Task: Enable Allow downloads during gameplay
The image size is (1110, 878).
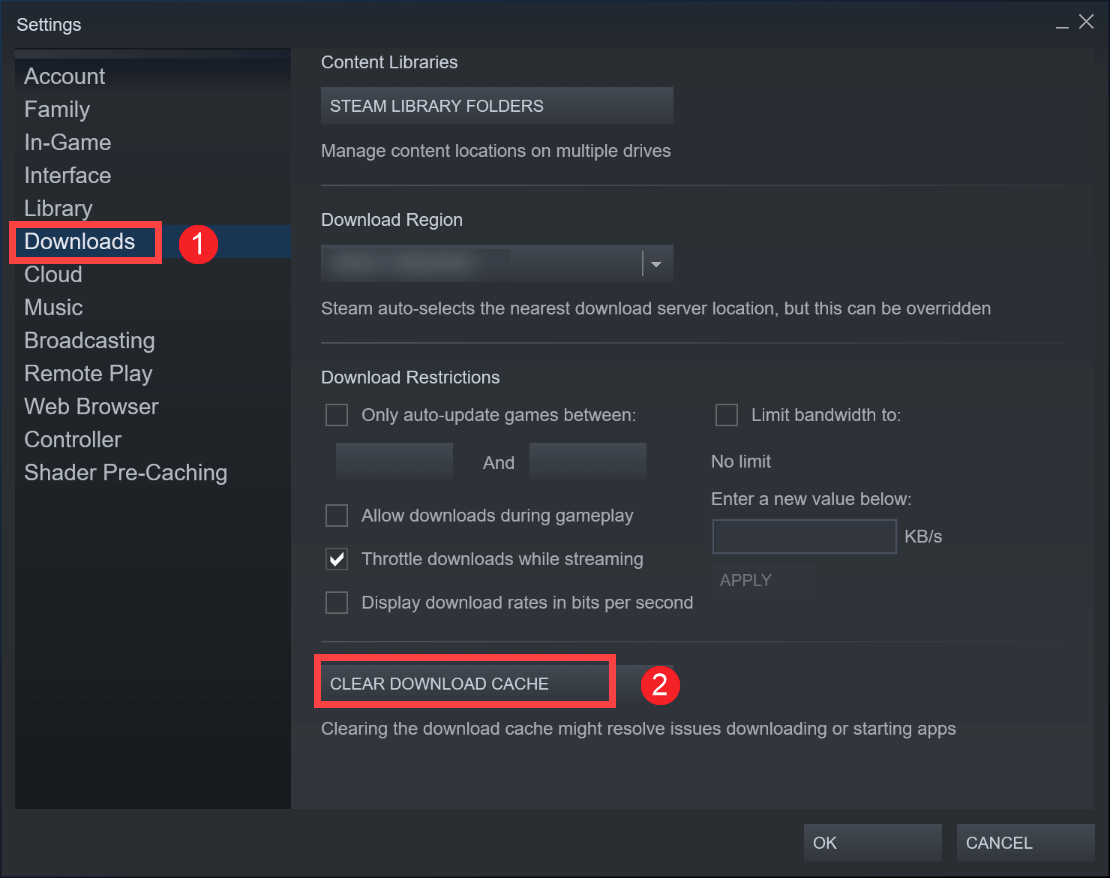Action: (337, 515)
